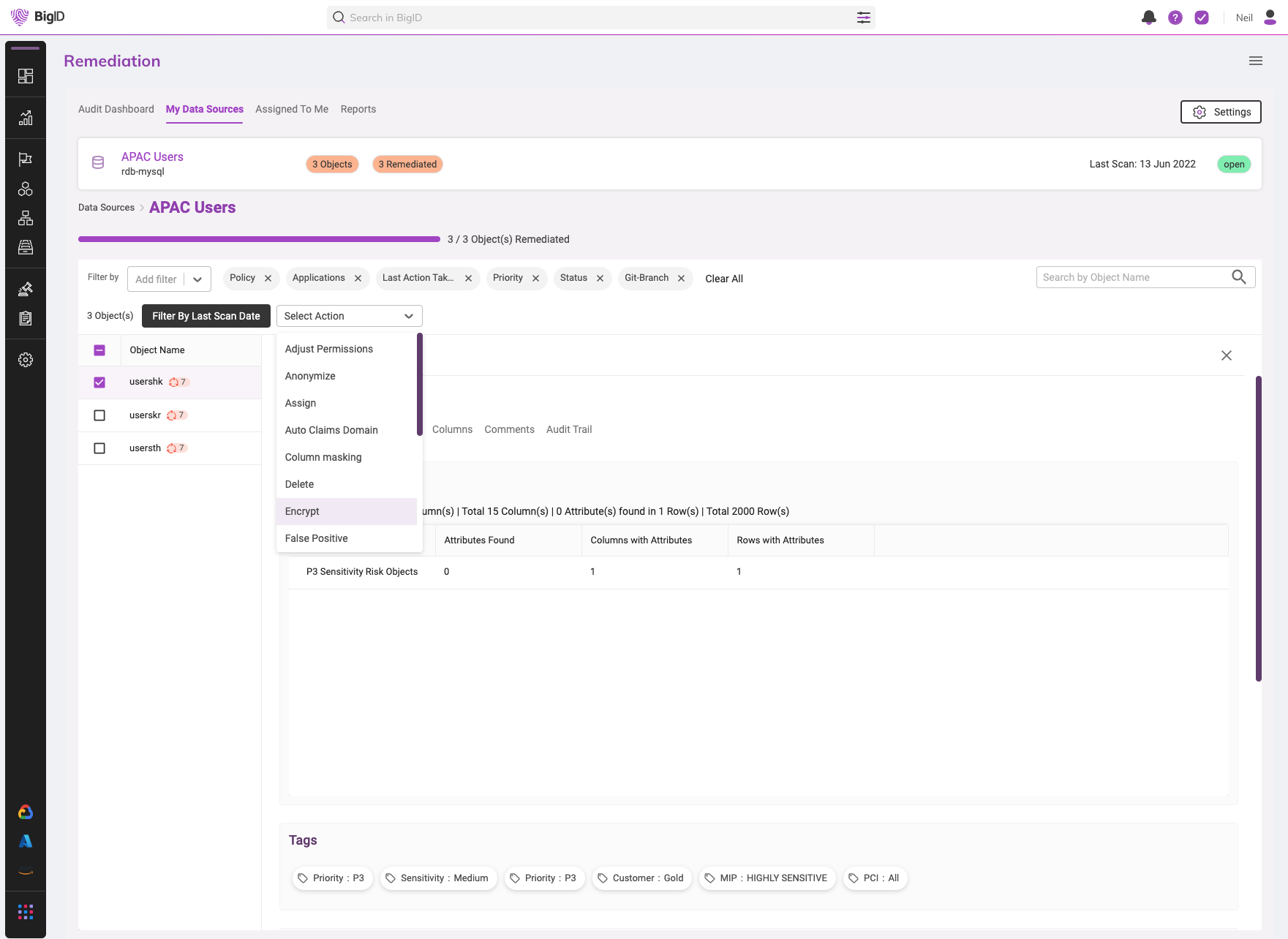Toggle the select-all checkbox above Object Name
The image size is (1288, 939).
click(99, 350)
